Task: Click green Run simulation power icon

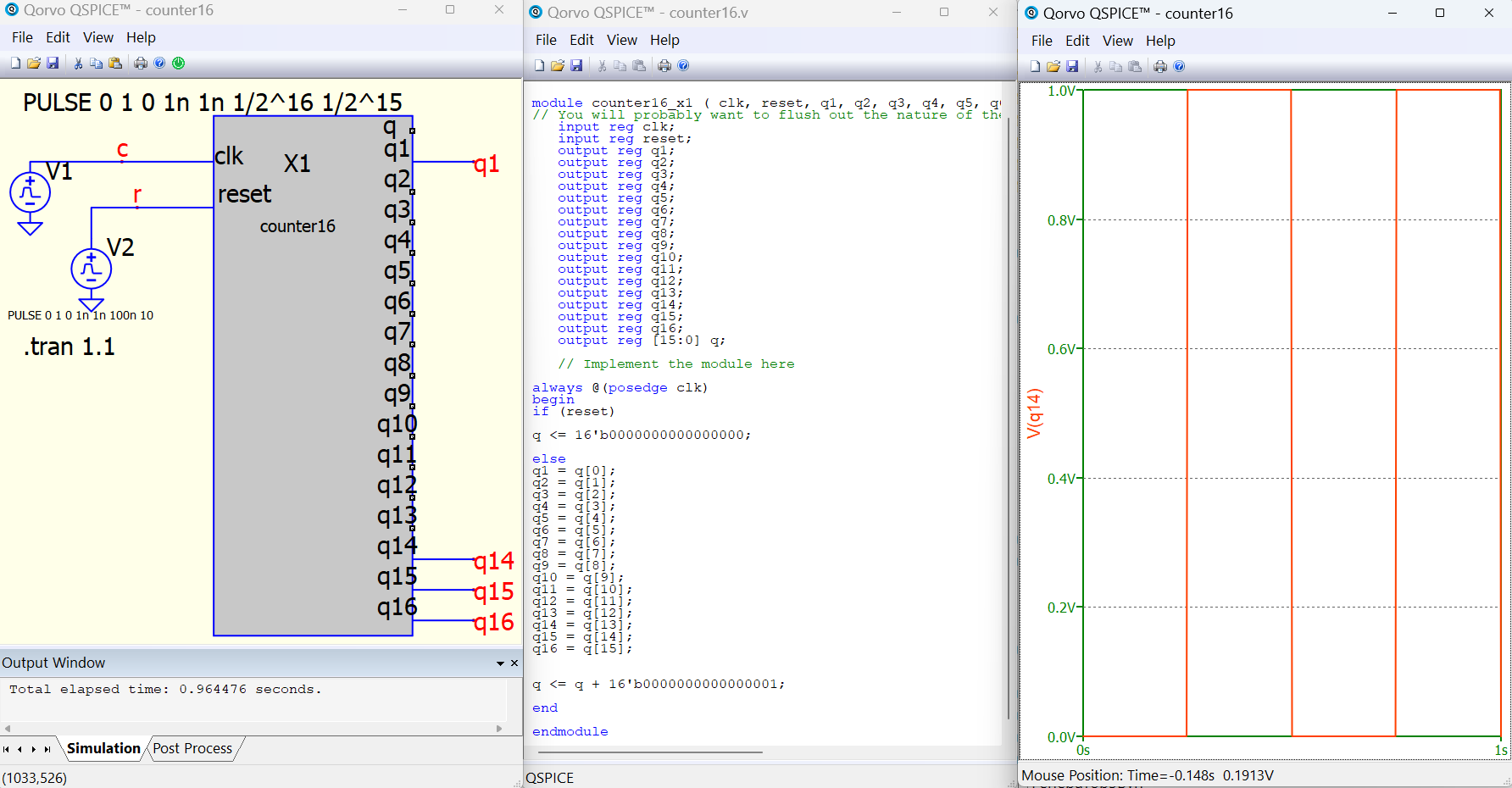Action: coord(178,64)
